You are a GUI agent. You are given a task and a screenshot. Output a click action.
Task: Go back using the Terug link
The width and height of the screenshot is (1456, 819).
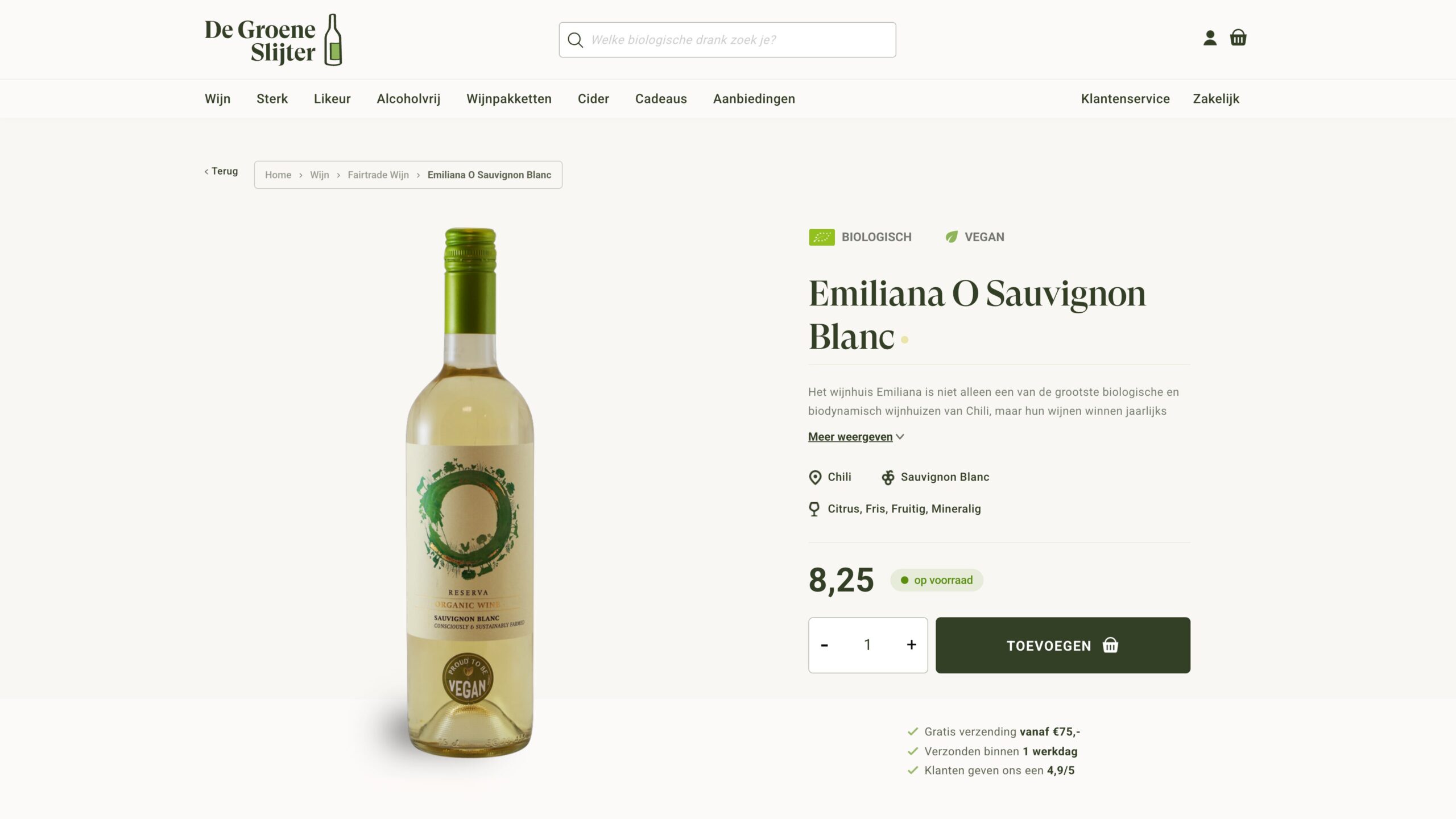(221, 171)
